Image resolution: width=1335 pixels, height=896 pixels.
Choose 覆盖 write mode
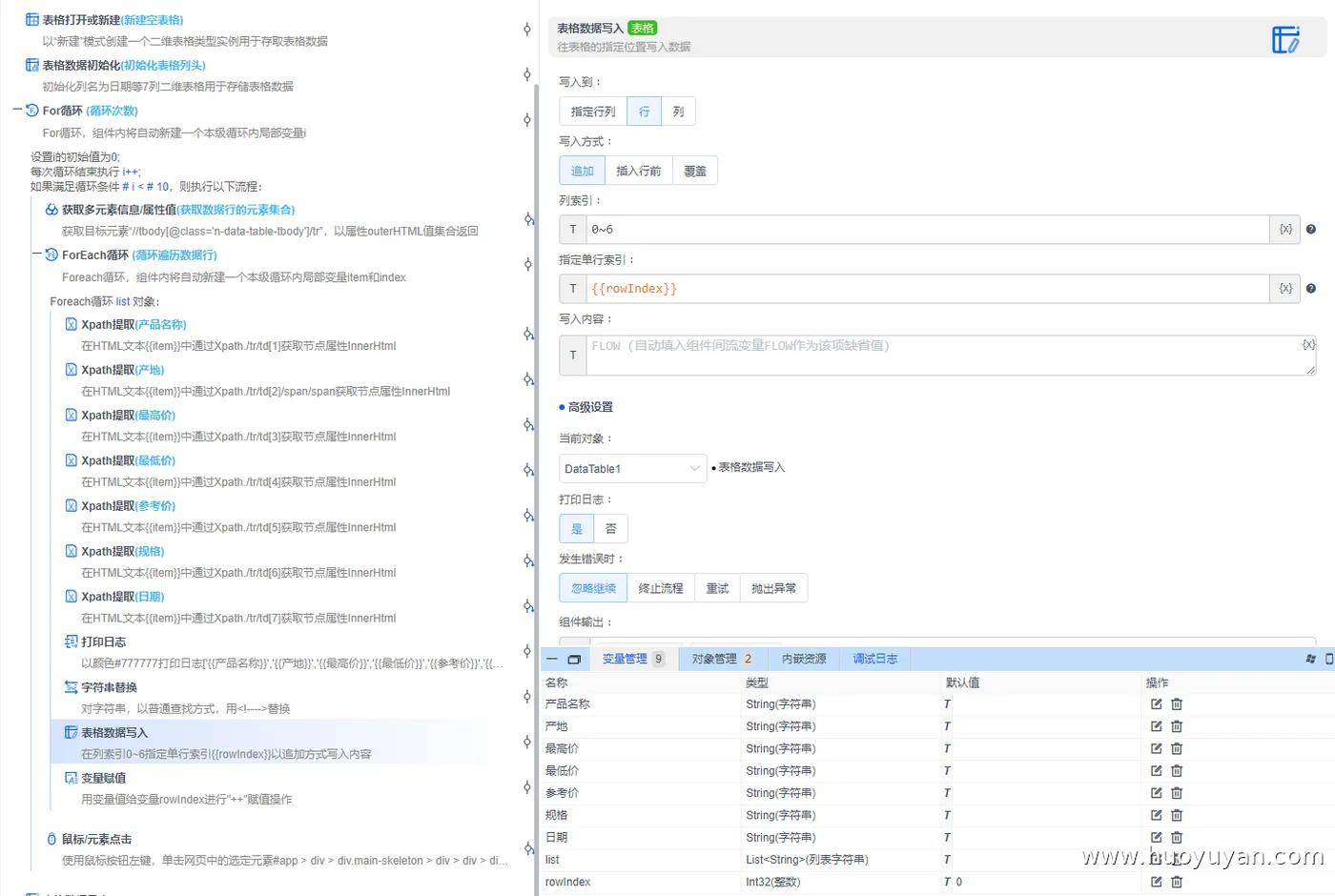695,171
